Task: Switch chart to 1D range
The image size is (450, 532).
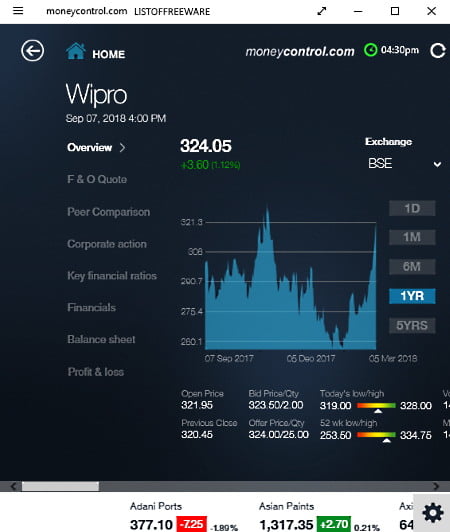Action: point(412,208)
